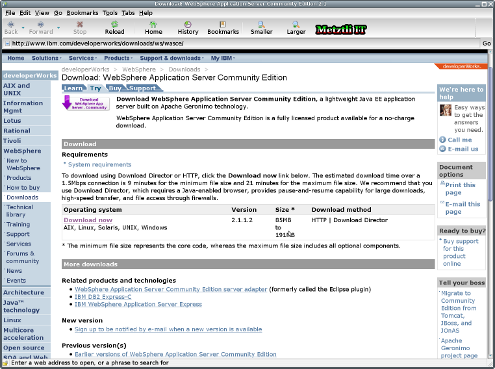Click the Metztli IT logo
Screen dimensions: 495x369
341,30
